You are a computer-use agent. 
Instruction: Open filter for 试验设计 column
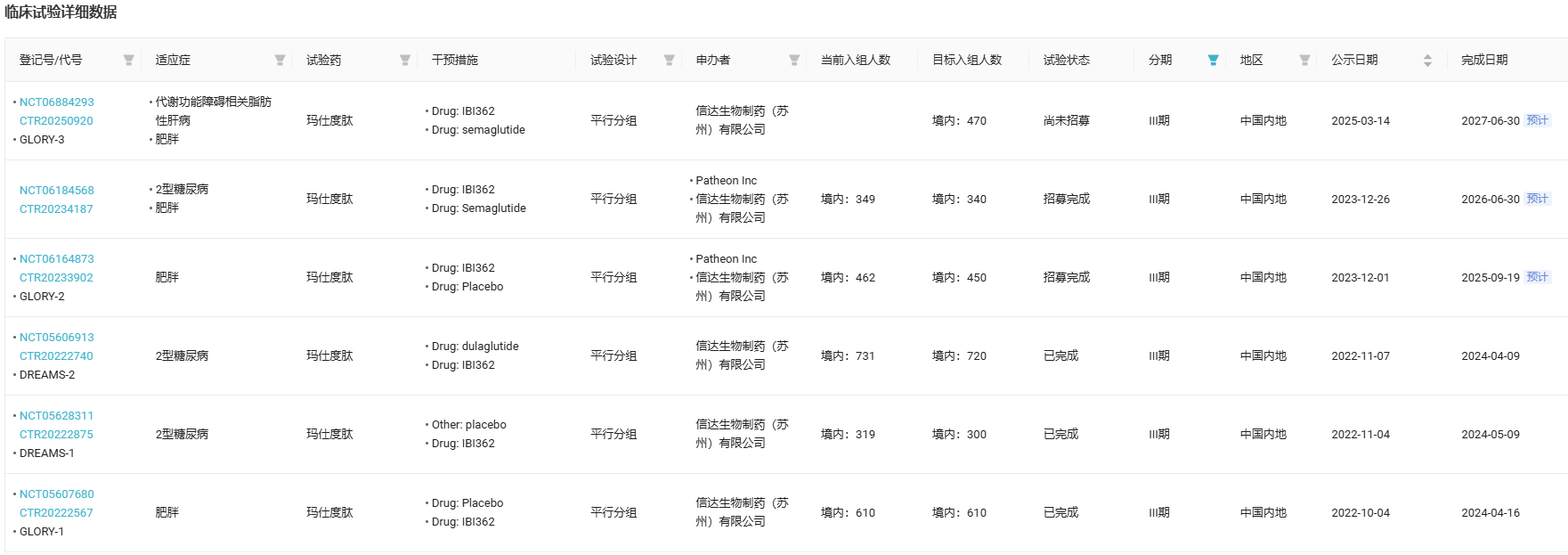coord(669,60)
